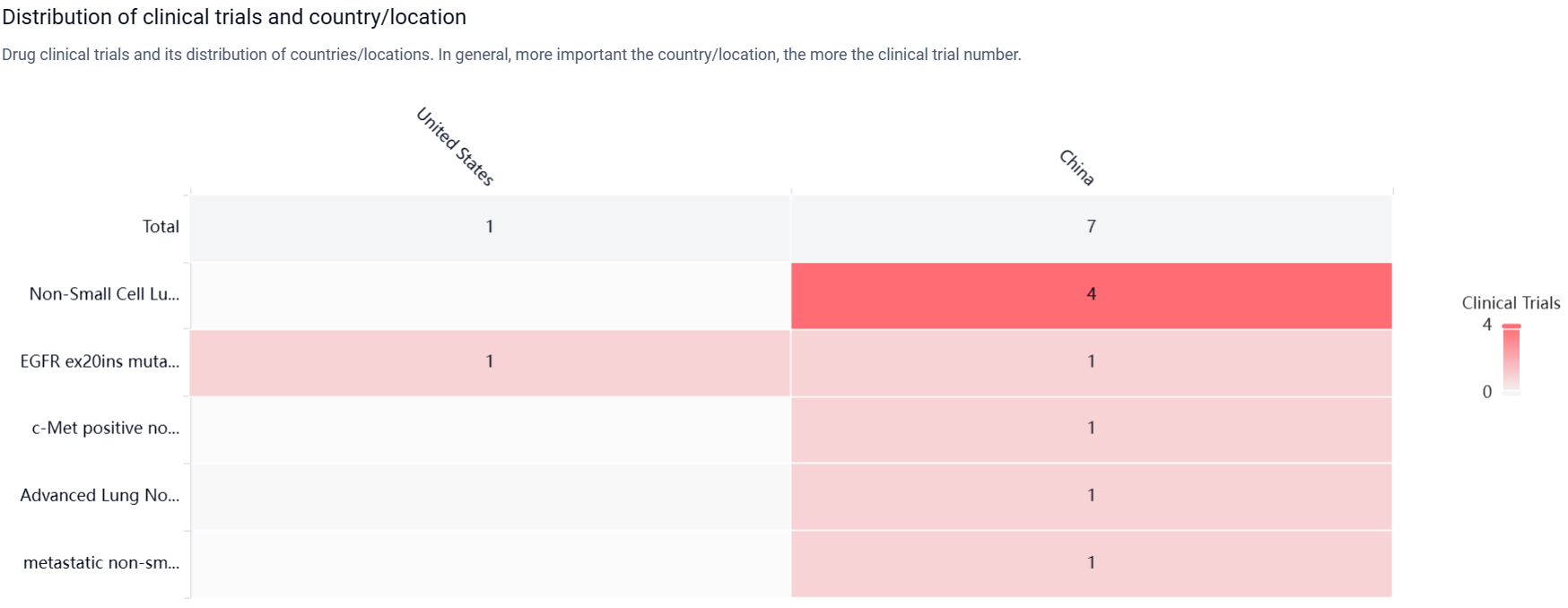Screen dimensions: 1568x608
Task: Click Advanced Lung China cell
Action: (x=1091, y=496)
